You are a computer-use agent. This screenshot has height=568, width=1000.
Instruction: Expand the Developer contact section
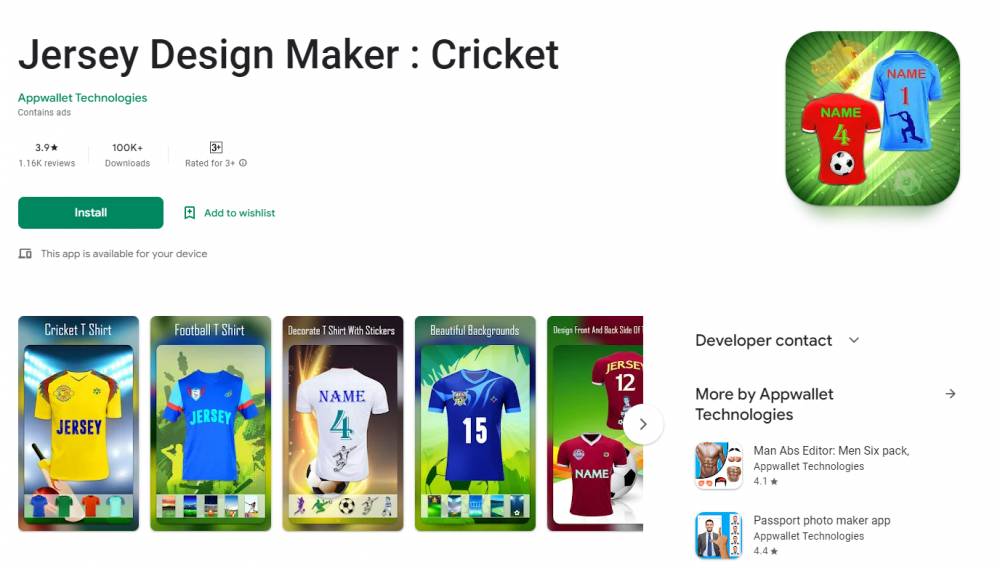click(853, 340)
